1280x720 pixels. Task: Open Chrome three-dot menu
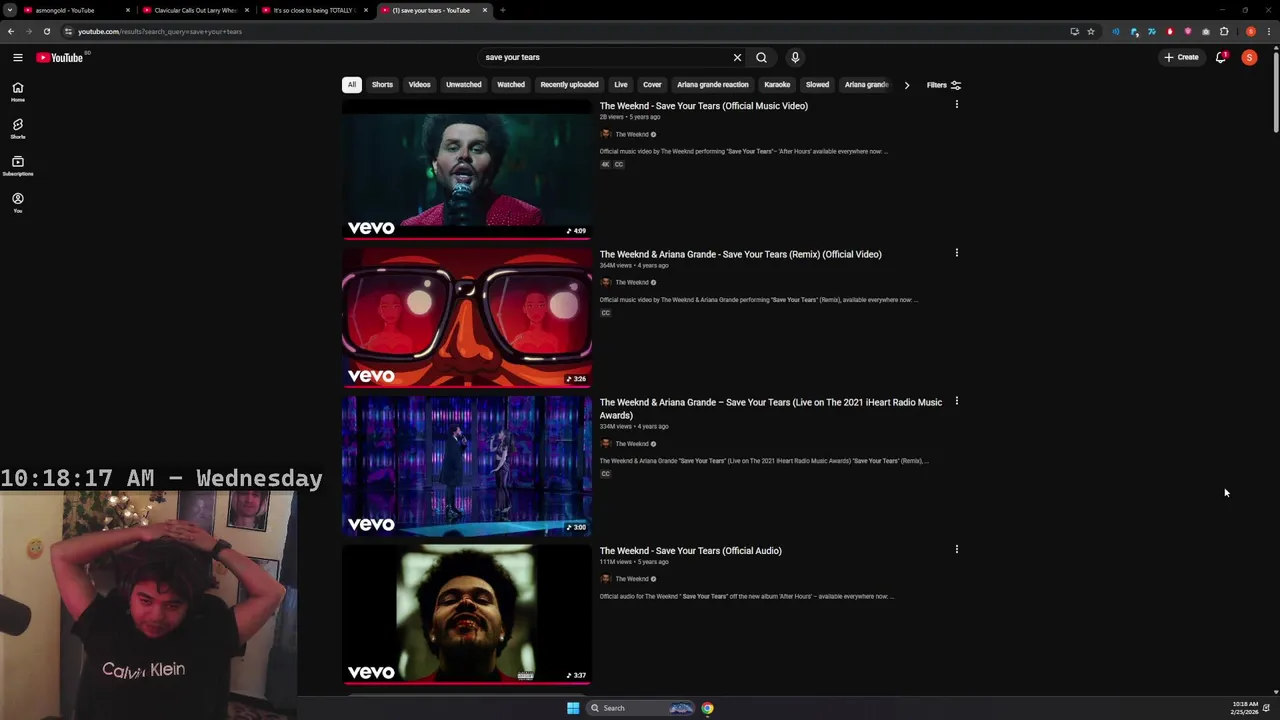click(1268, 31)
